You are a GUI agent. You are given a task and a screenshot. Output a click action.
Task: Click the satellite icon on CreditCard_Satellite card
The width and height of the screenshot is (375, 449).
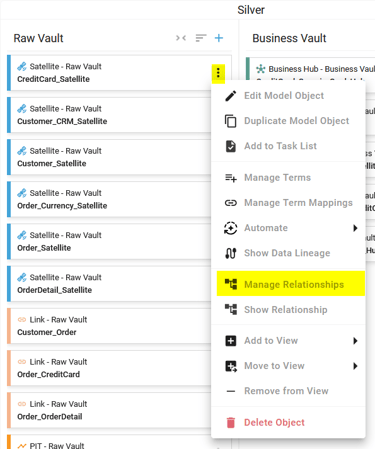(x=22, y=67)
